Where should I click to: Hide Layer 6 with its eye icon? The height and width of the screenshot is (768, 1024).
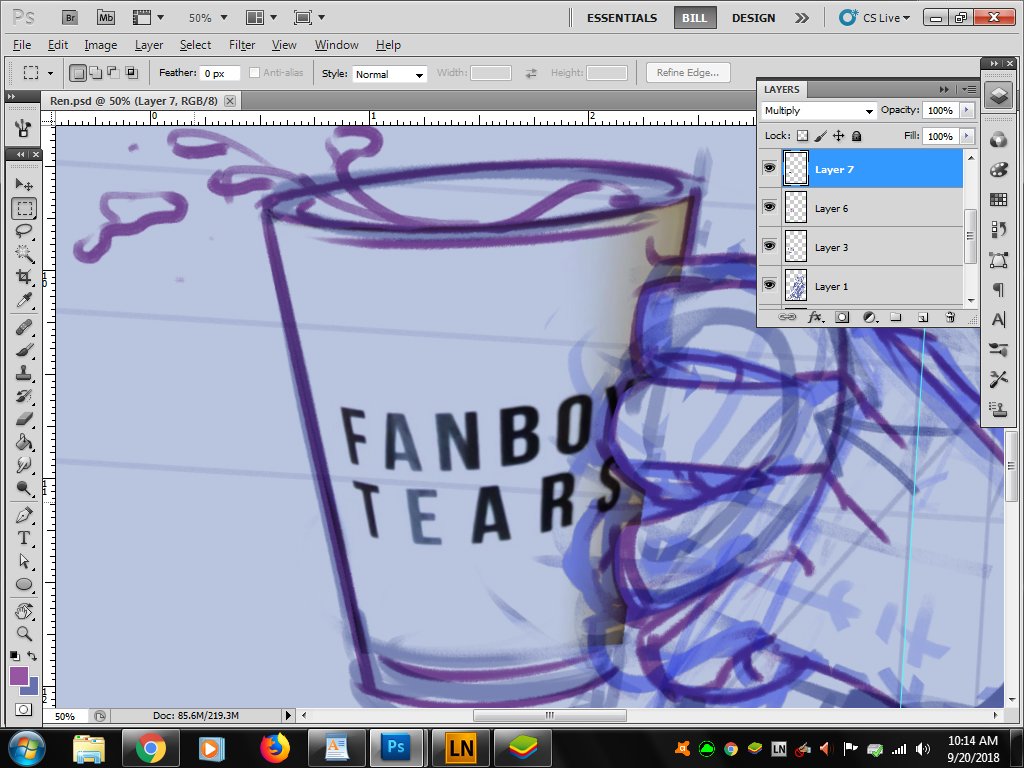(x=769, y=207)
